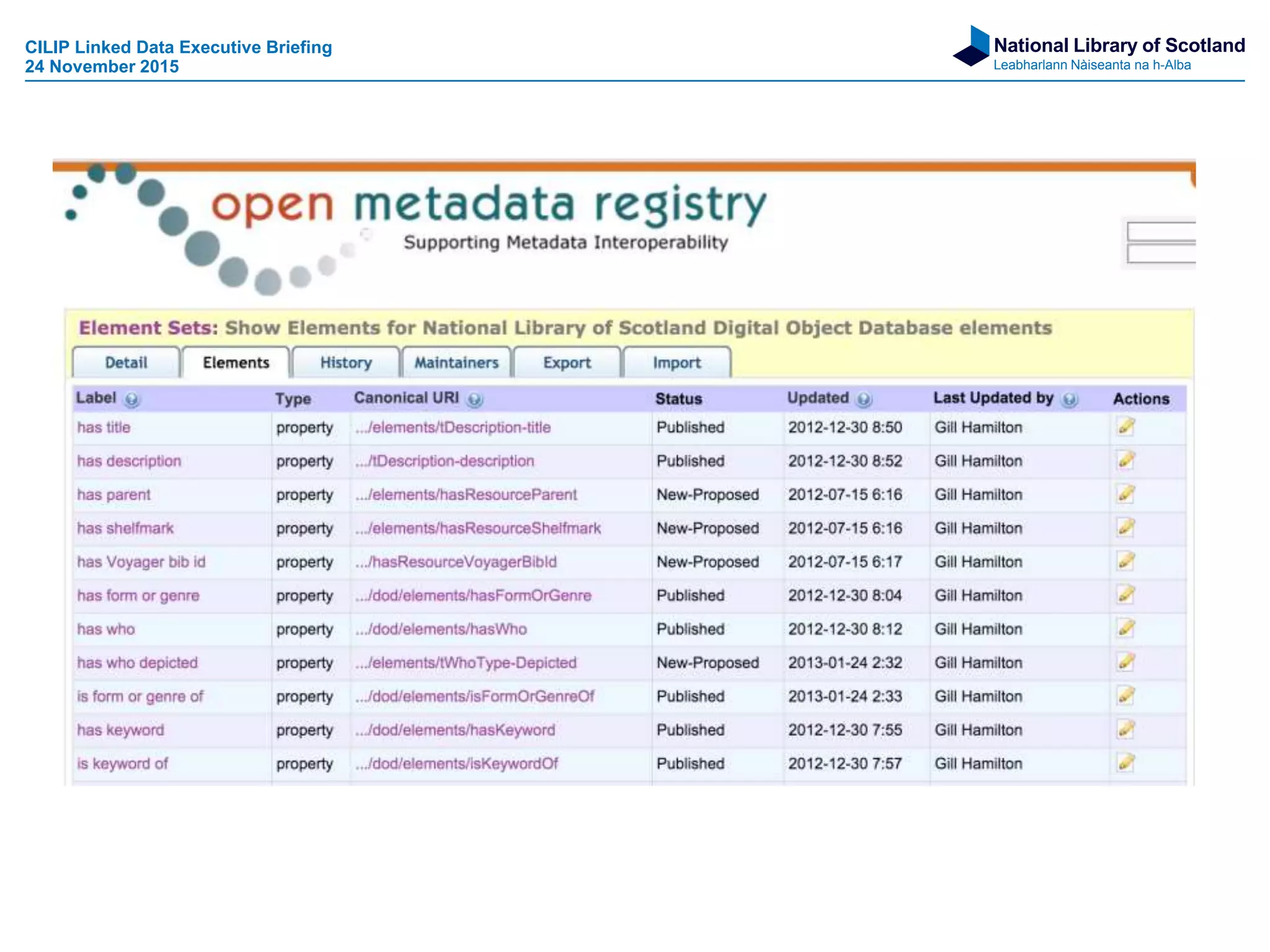The image size is (1270, 952).
Task: Click the upper input field at the header's right
Action: (1161, 231)
